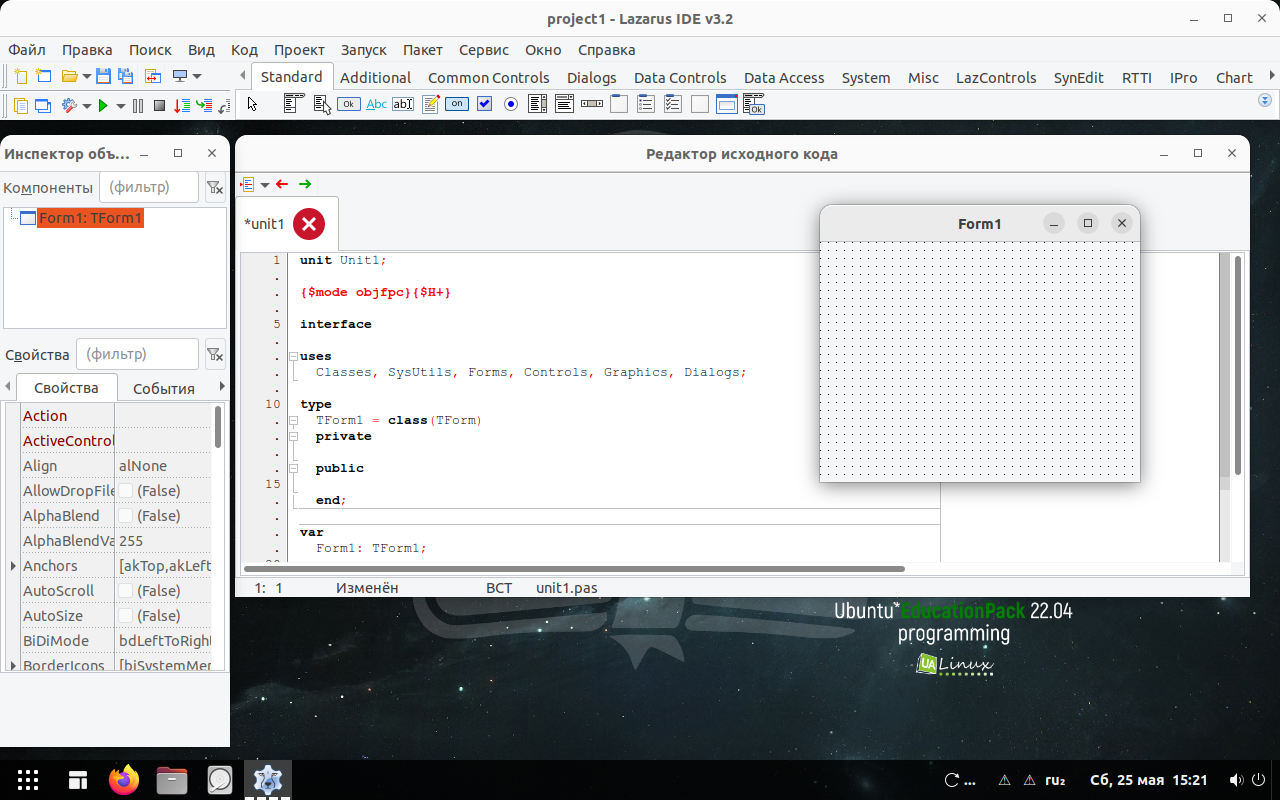Click the source editor horizontal scrollbar

click(573, 568)
